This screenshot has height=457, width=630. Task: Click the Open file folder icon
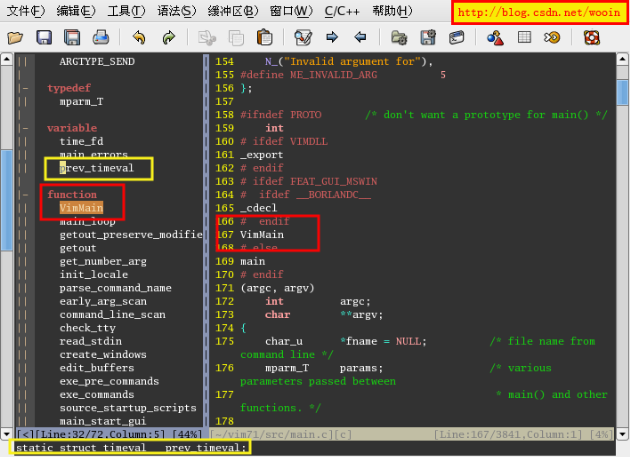pos(15,38)
